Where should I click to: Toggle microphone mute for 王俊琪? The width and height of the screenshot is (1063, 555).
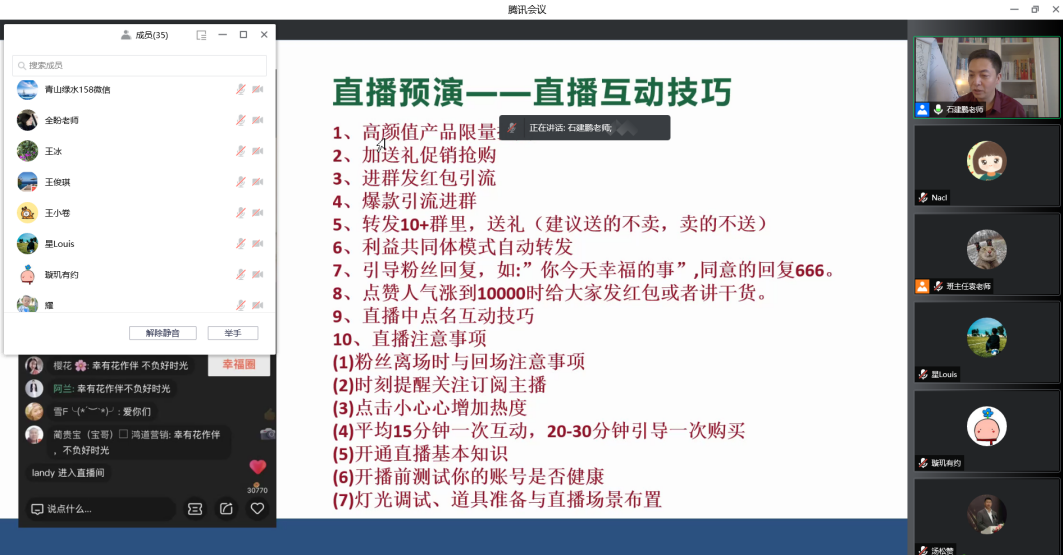click(240, 182)
